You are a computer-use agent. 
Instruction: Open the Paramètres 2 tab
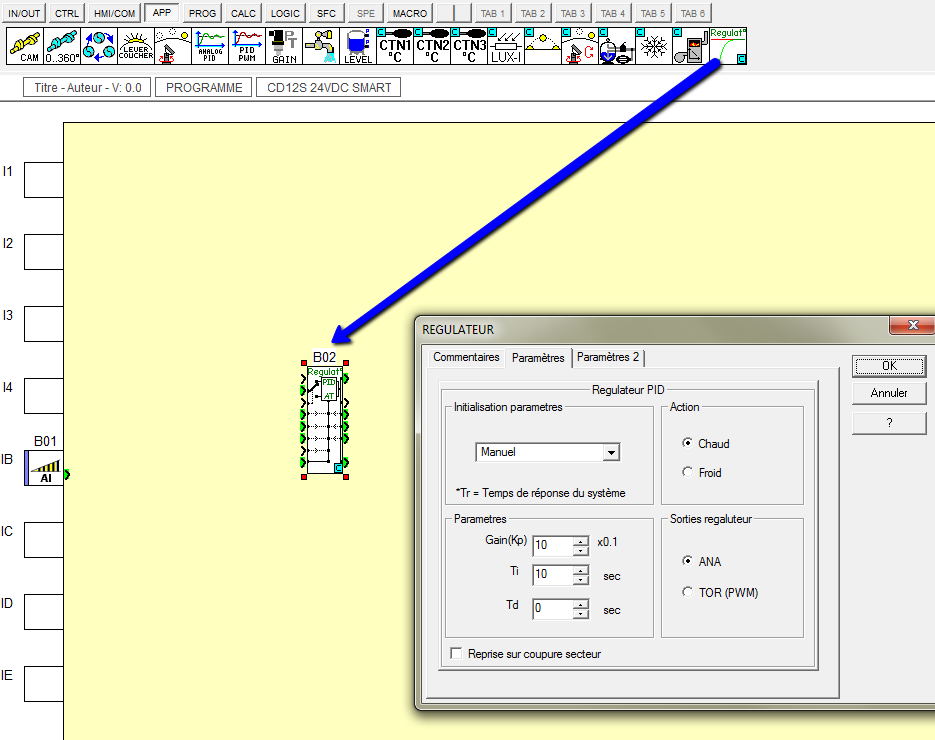[608, 357]
